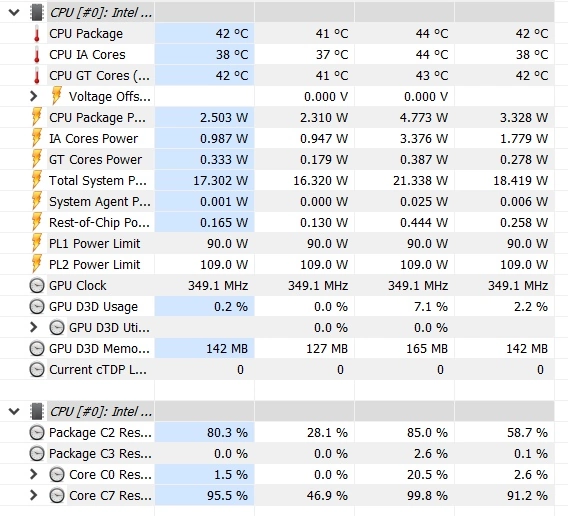Click the GPU Clock gauge icon
This screenshot has width=568, height=516.
(37, 286)
